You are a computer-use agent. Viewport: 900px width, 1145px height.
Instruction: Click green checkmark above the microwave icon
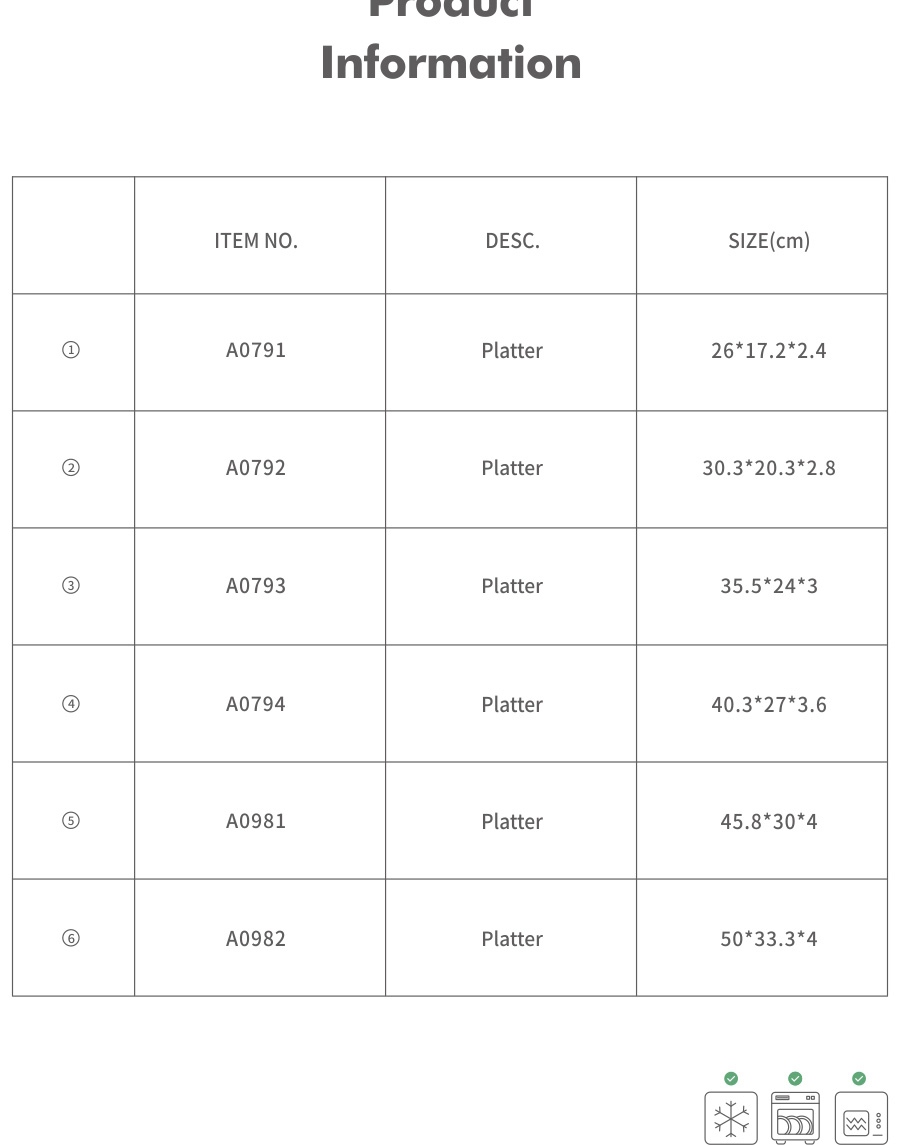(859, 1078)
